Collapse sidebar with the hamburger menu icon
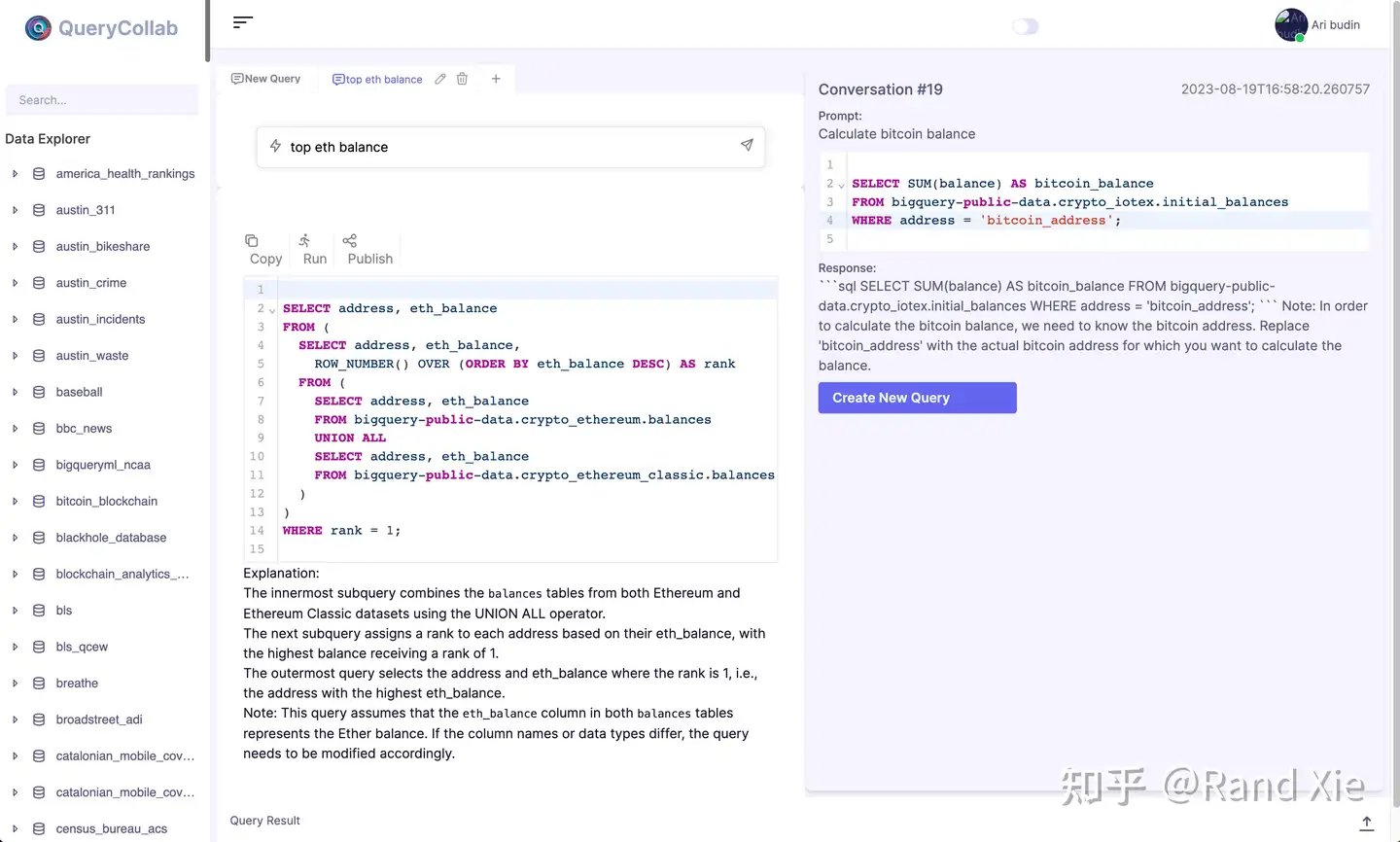Screen dimensions: 1400x842 (243, 22)
